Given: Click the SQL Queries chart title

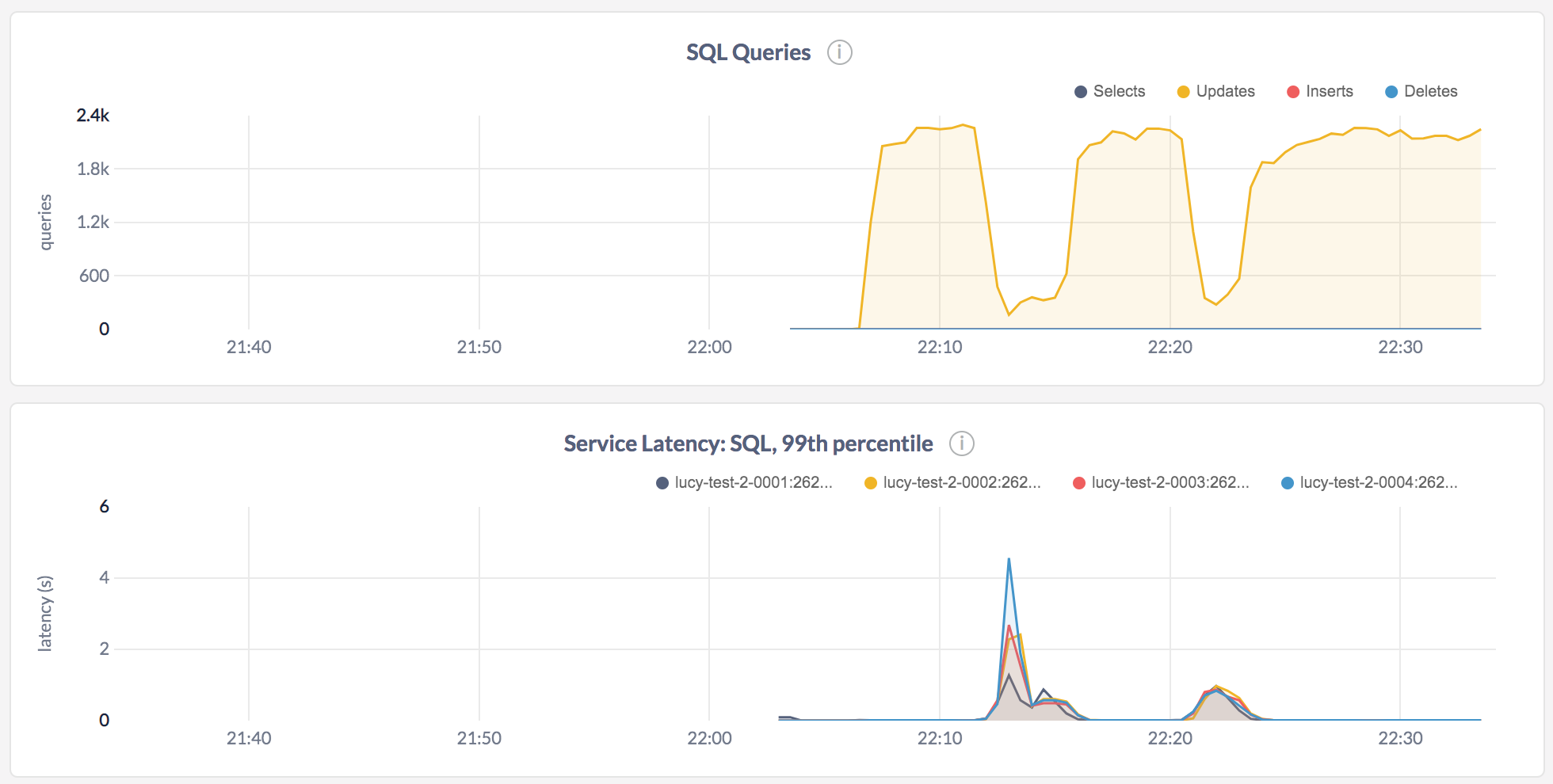Looking at the screenshot, I should pyautogui.click(x=748, y=52).
